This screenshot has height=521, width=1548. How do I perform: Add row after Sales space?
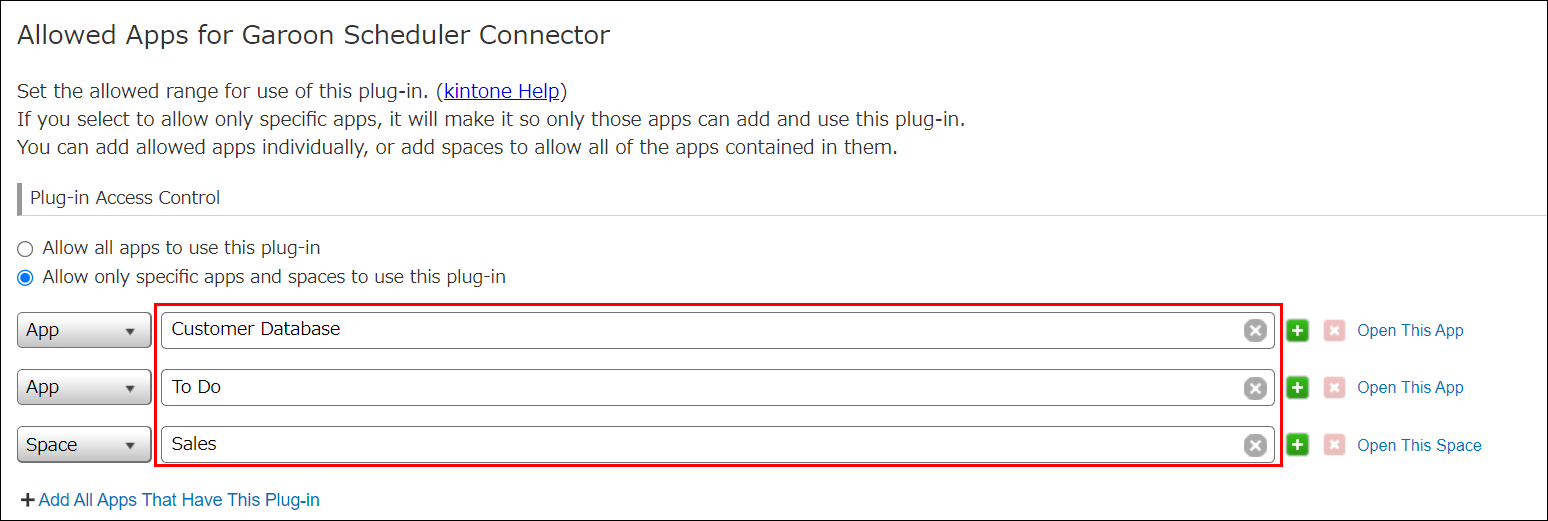[x=1297, y=446]
